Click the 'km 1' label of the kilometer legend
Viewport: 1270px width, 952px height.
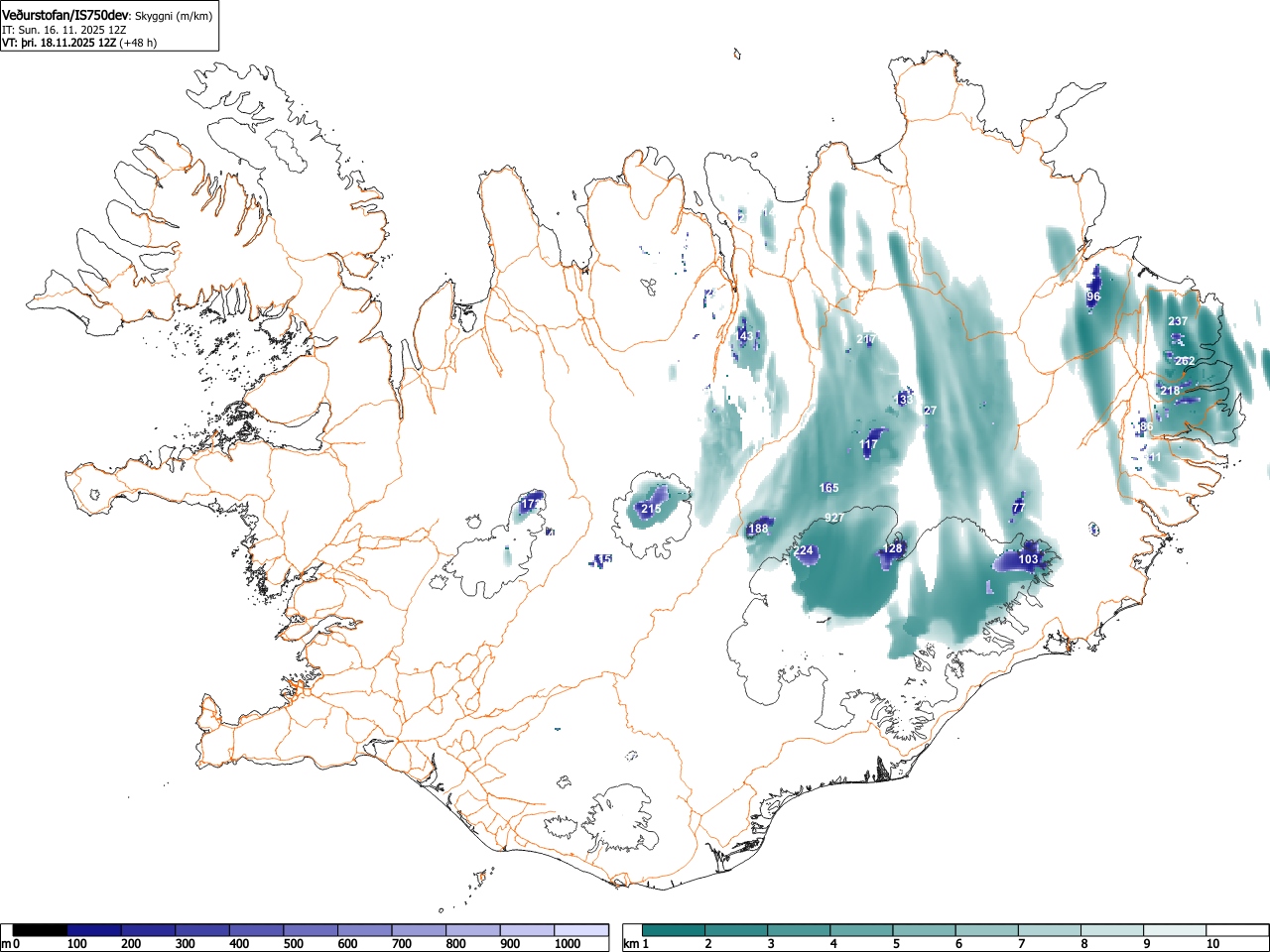coord(635,944)
